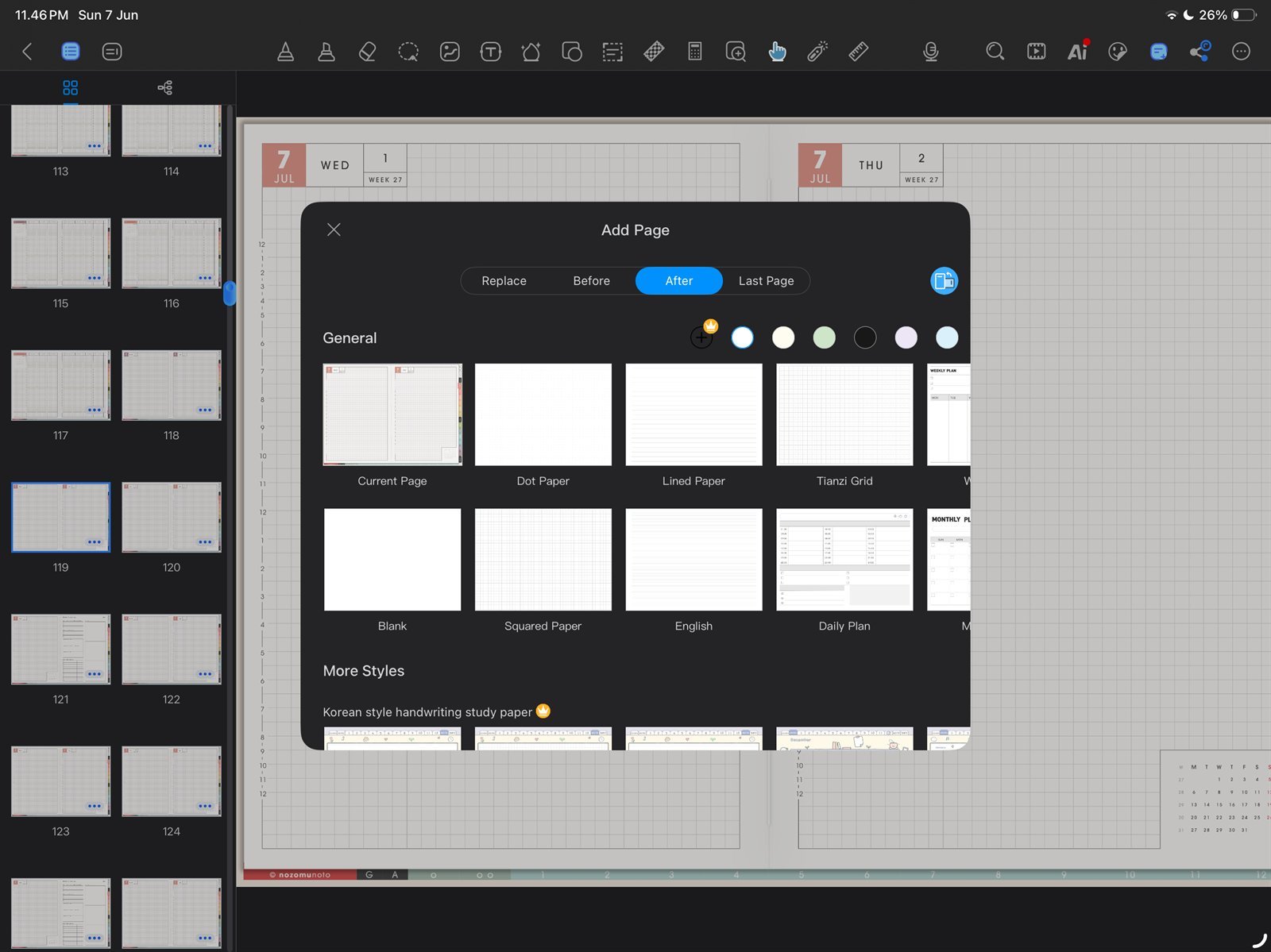Go back using the top-left arrow
1271x952 pixels.
pyautogui.click(x=27, y=52)
